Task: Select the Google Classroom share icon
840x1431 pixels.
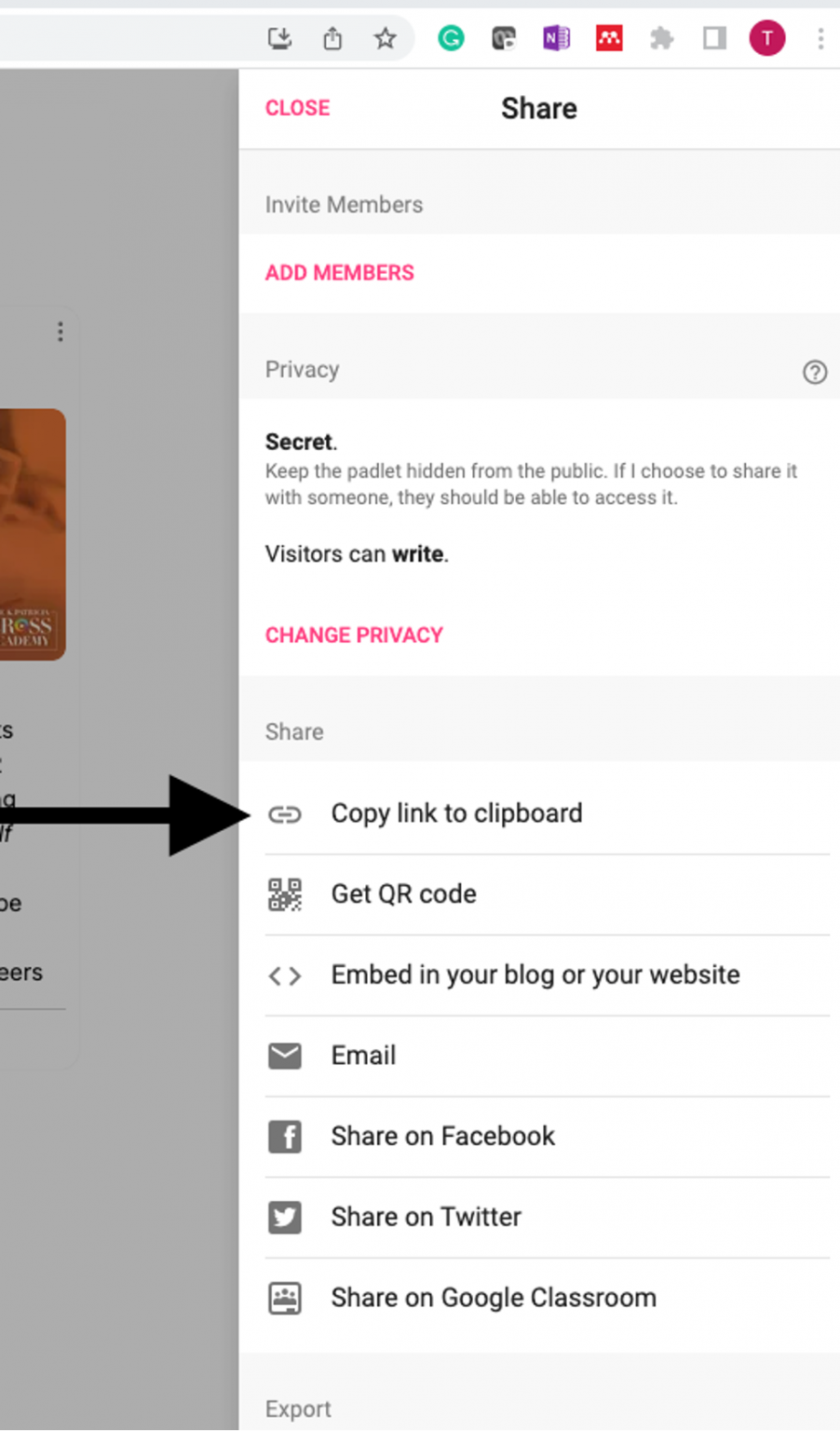Action: click(285, 1298)
